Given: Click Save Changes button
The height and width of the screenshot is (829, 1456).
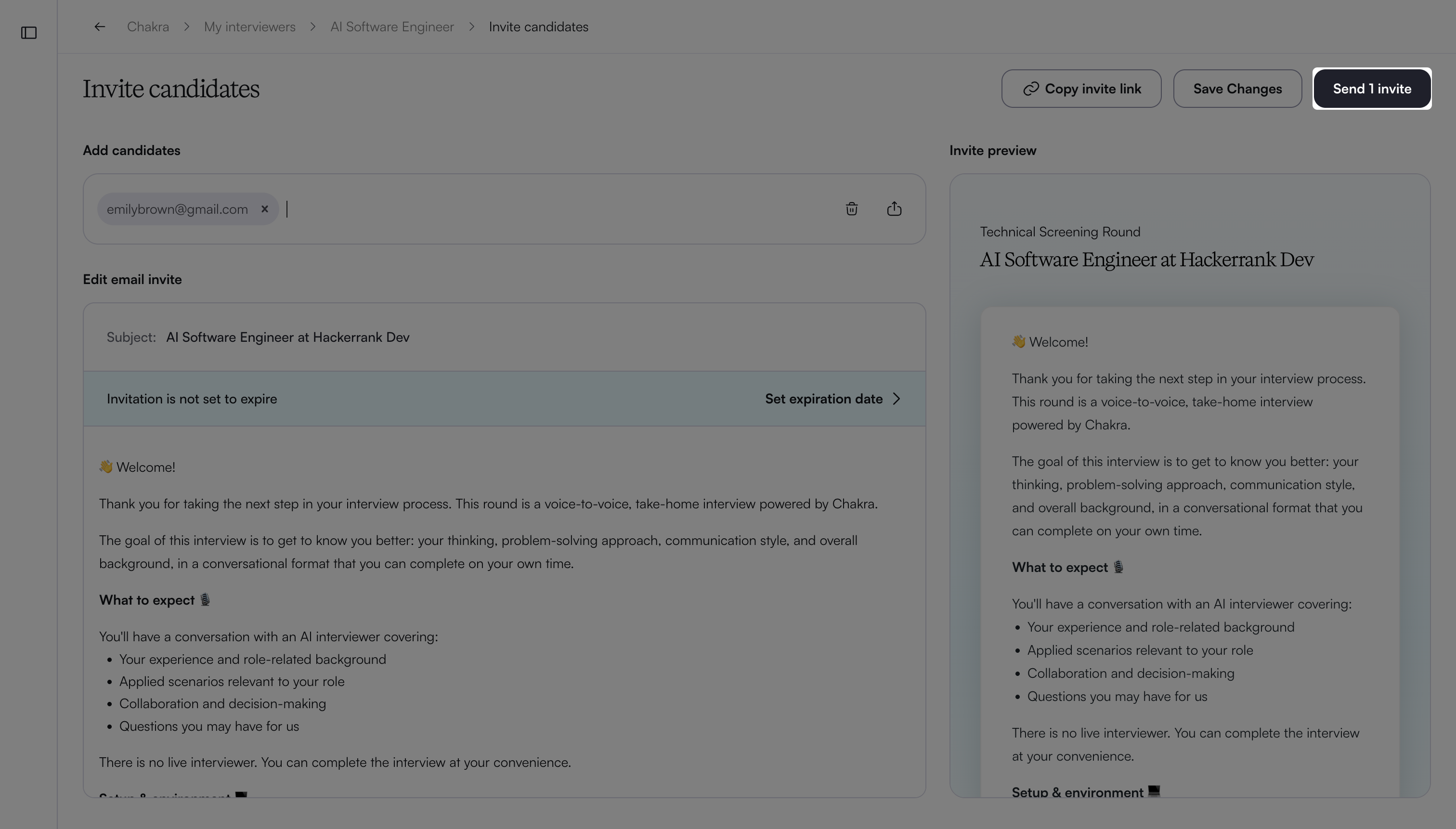Looking at the screenshot, I should [1237, 89].
